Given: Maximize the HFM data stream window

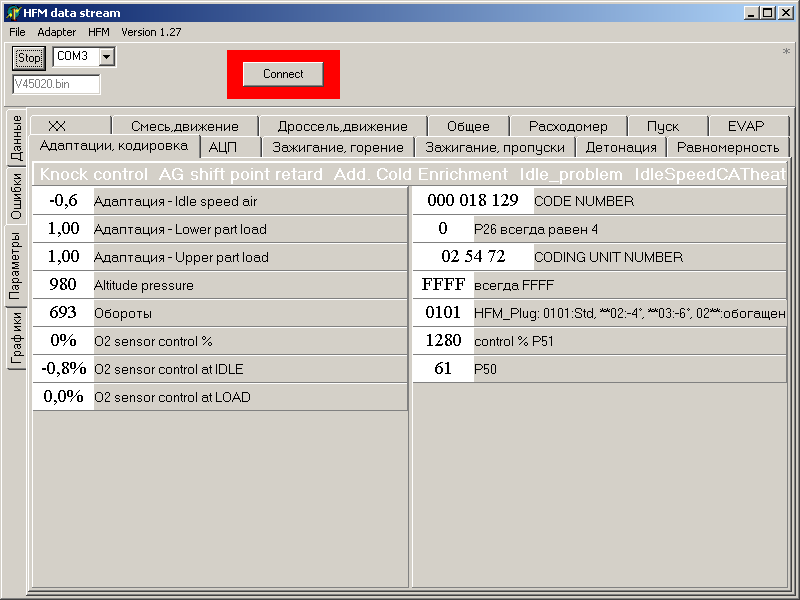Looking at the screenshot, I should (x=767, y=13).
